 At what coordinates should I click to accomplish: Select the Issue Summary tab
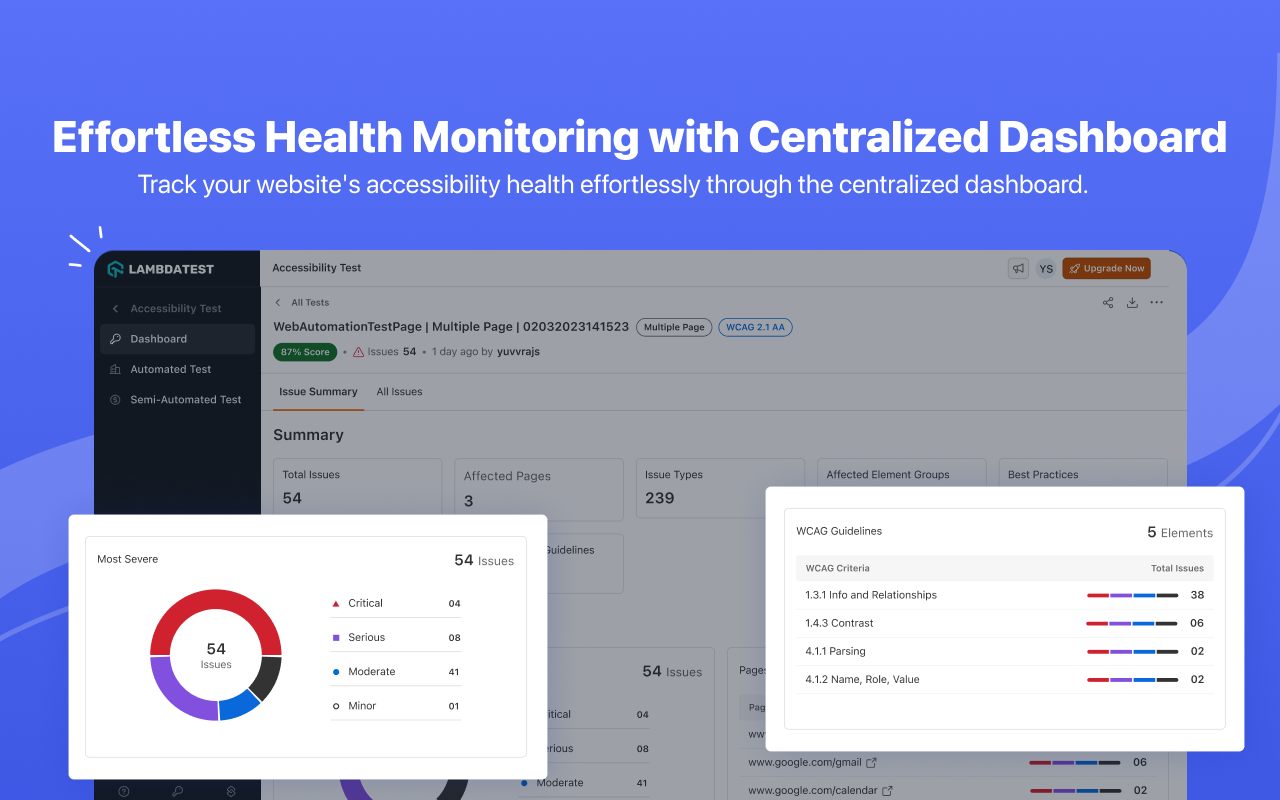(318, 391)
